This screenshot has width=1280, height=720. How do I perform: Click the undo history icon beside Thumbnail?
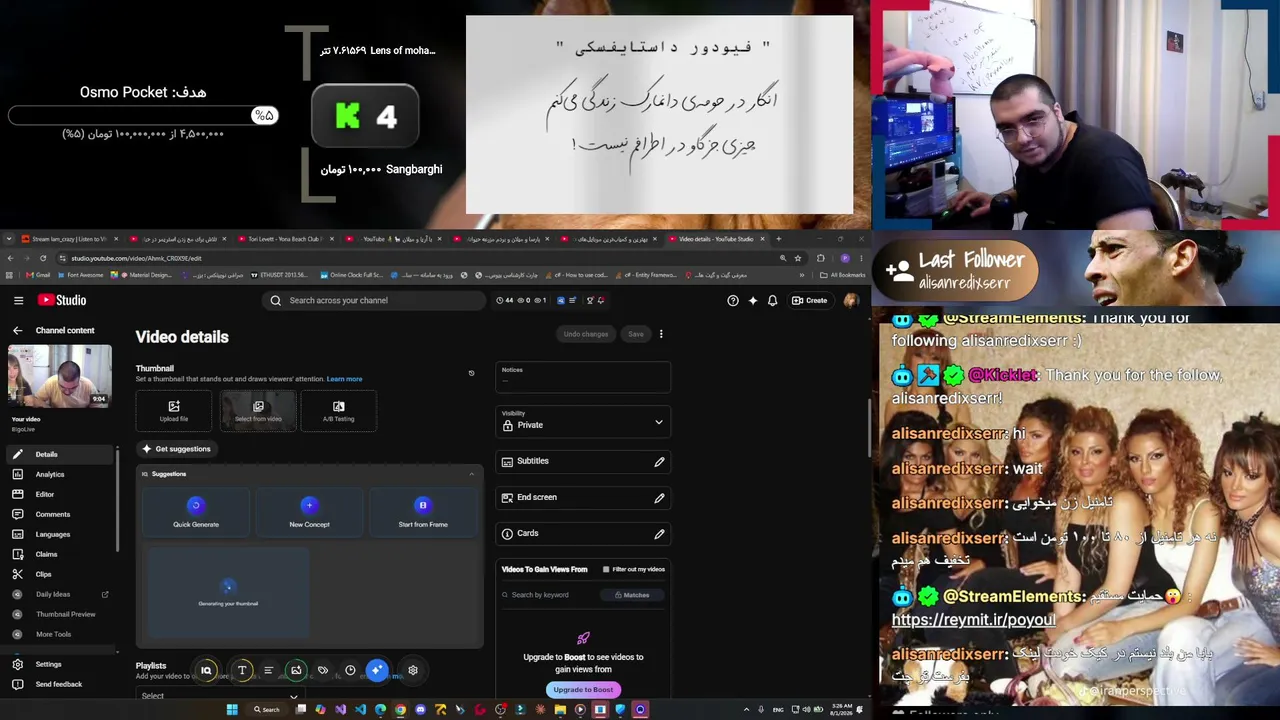(471, 374)
